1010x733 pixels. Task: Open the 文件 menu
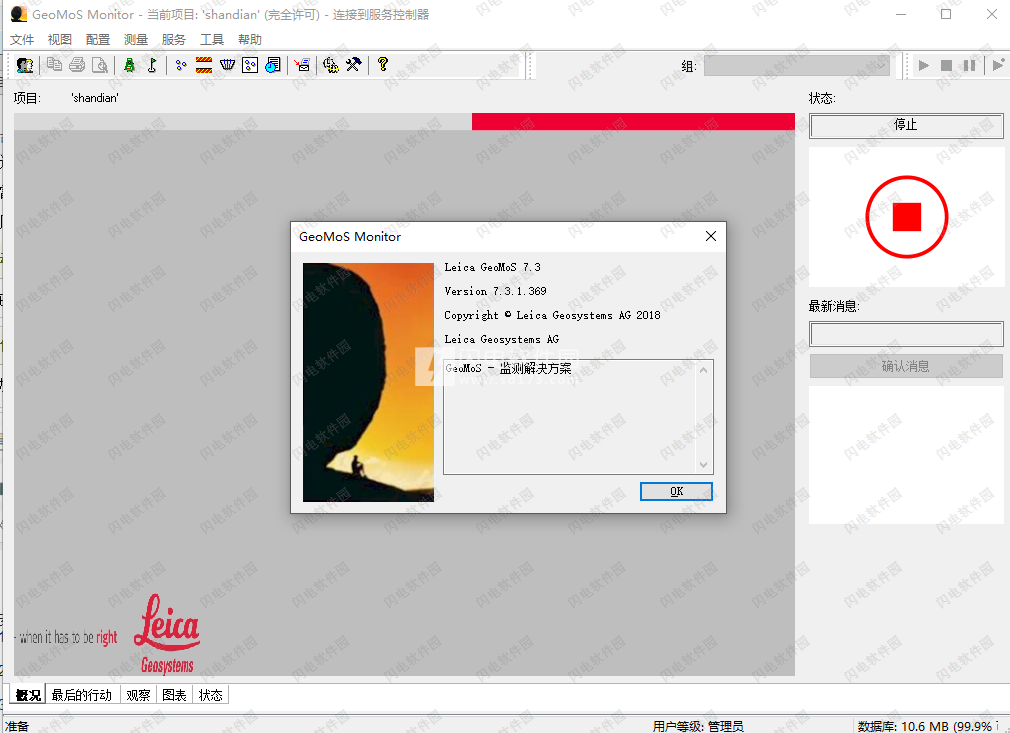point(22,39)
